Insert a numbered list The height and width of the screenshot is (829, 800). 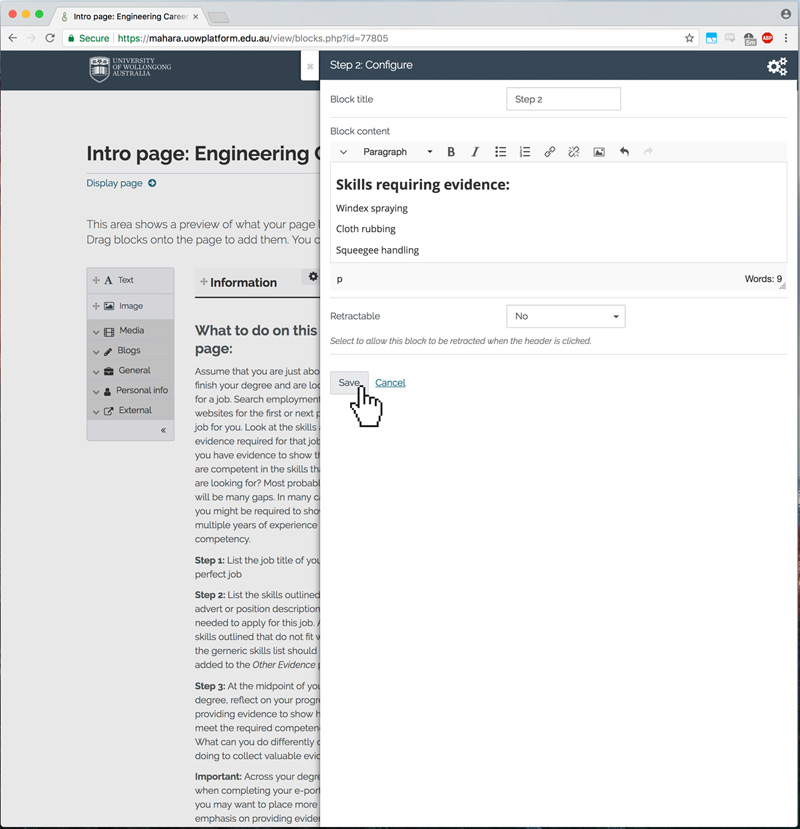coord(525,152)
